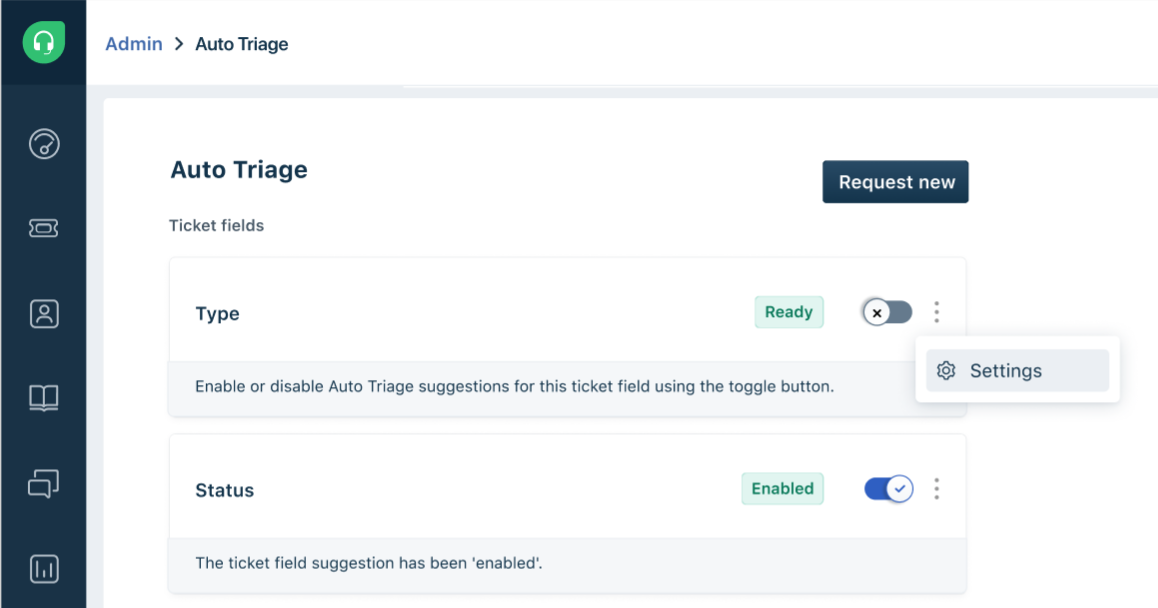Navigate to Admin breadcrumb link
This screenshot has height=608, width=1158.
[134, 44]
